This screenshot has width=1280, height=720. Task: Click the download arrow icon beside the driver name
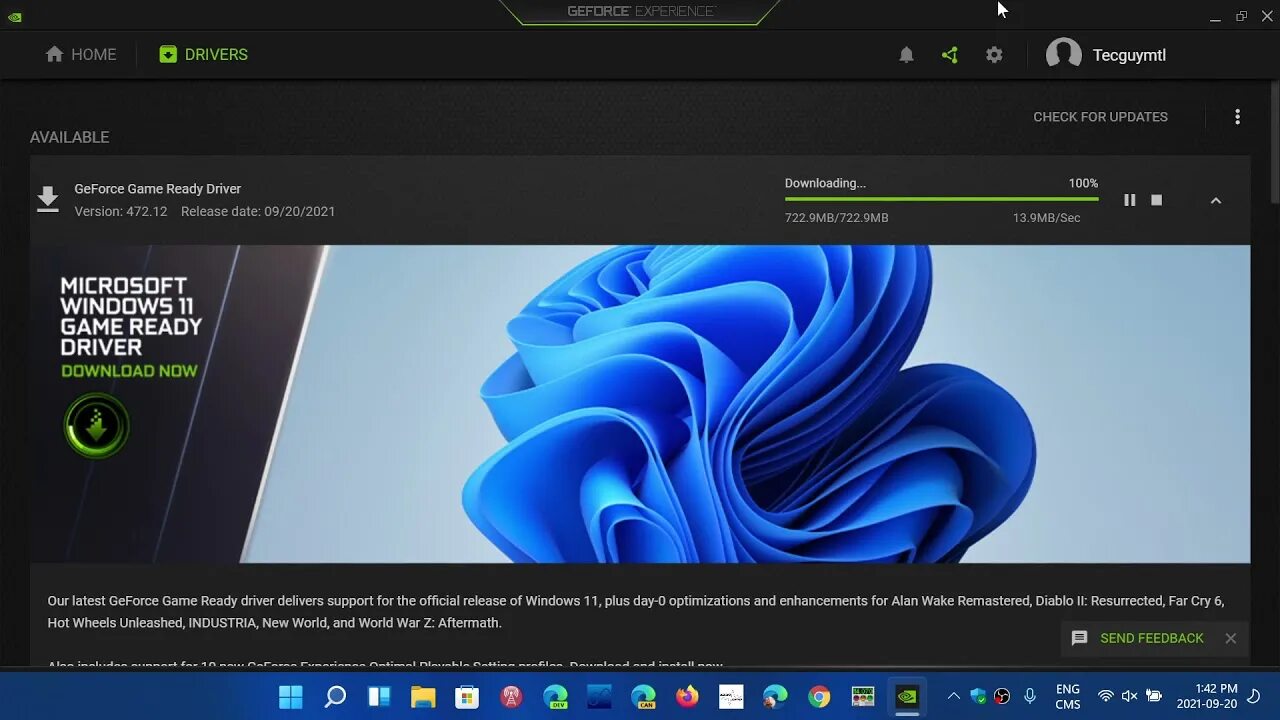(47, 199)
